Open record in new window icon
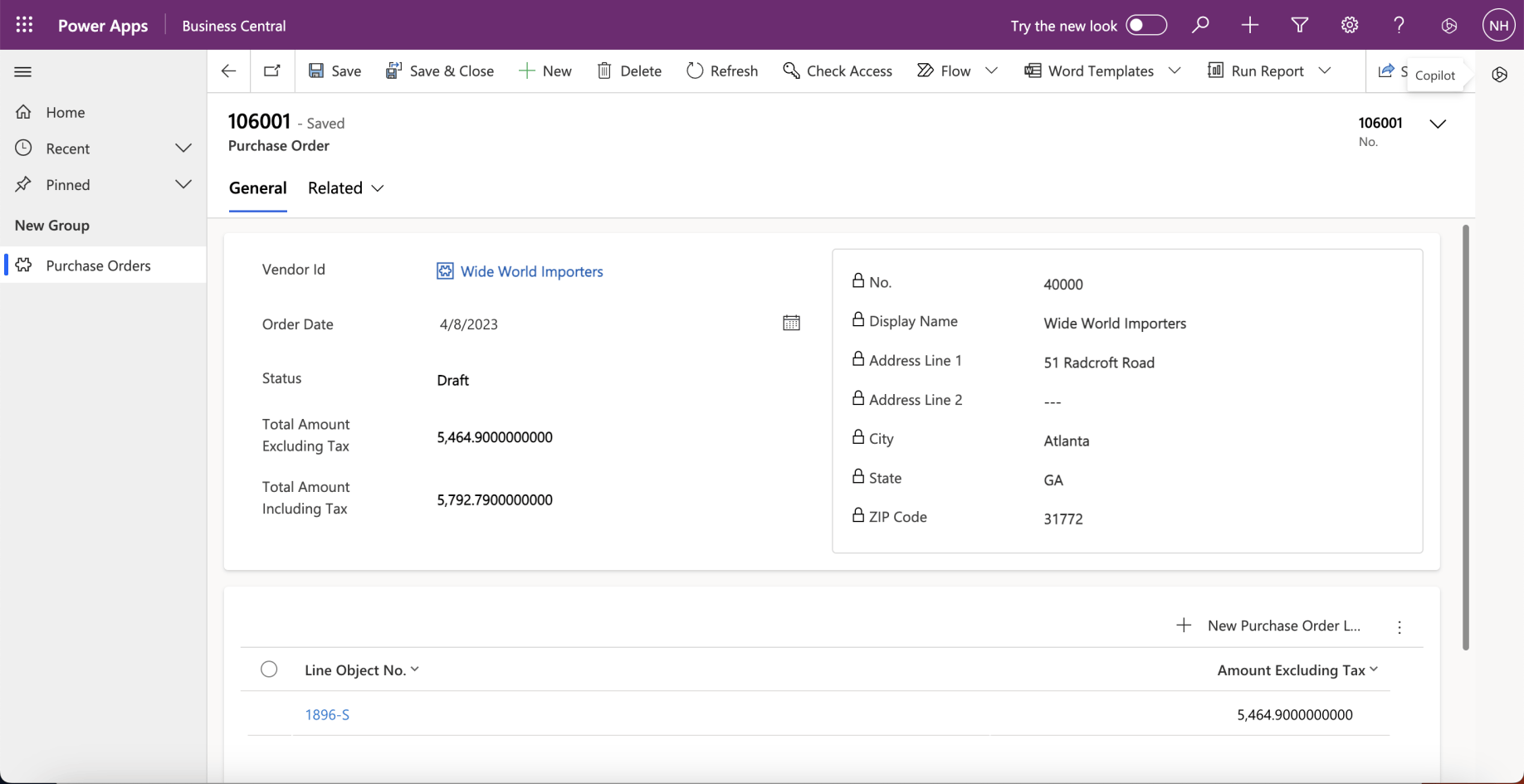The height and width of the screenshot is (784, 1524). [271, 71]
